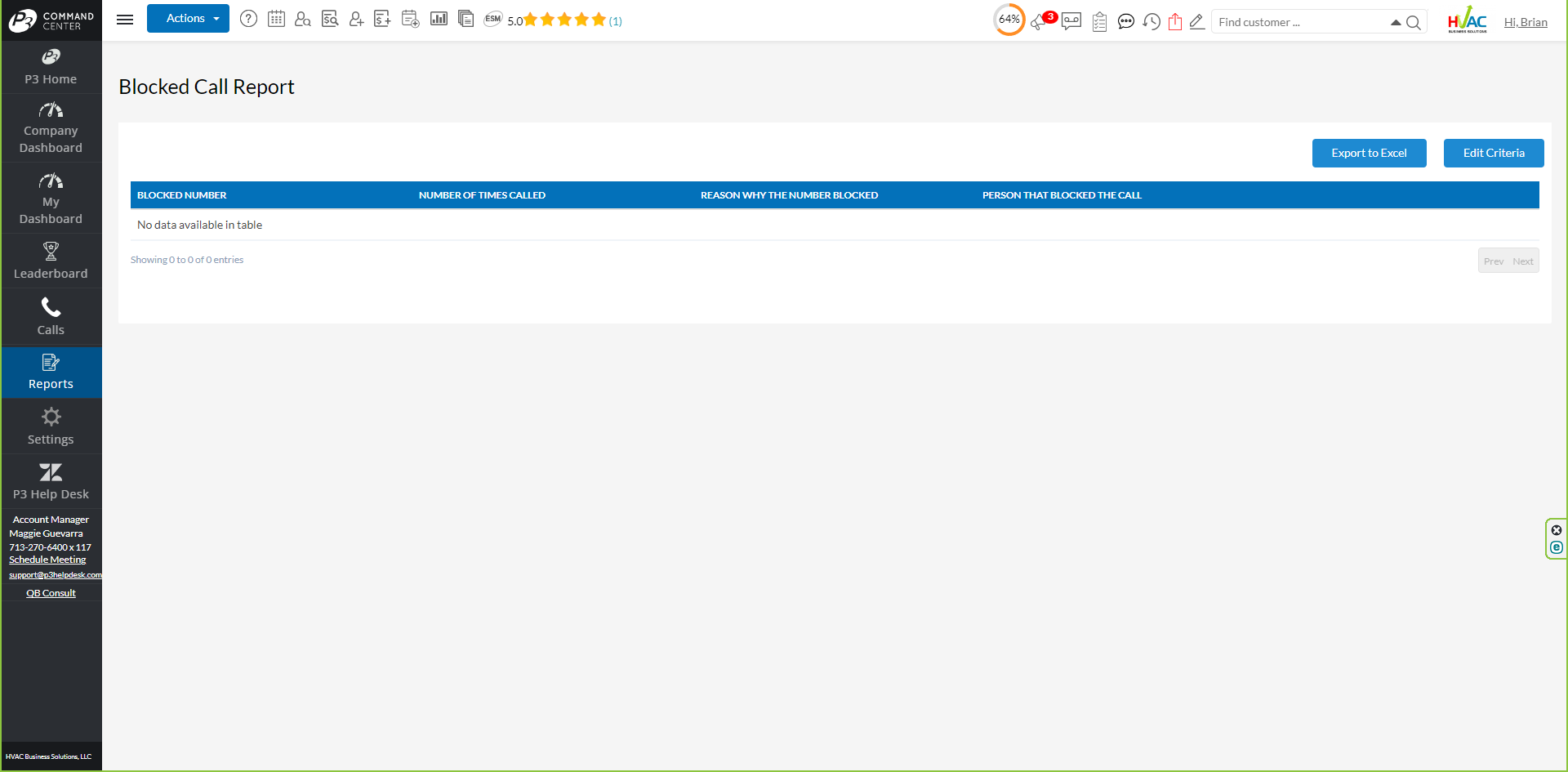Open the invoice search dollar icon
The image size is (1568, 772).
tap(330, 19)
